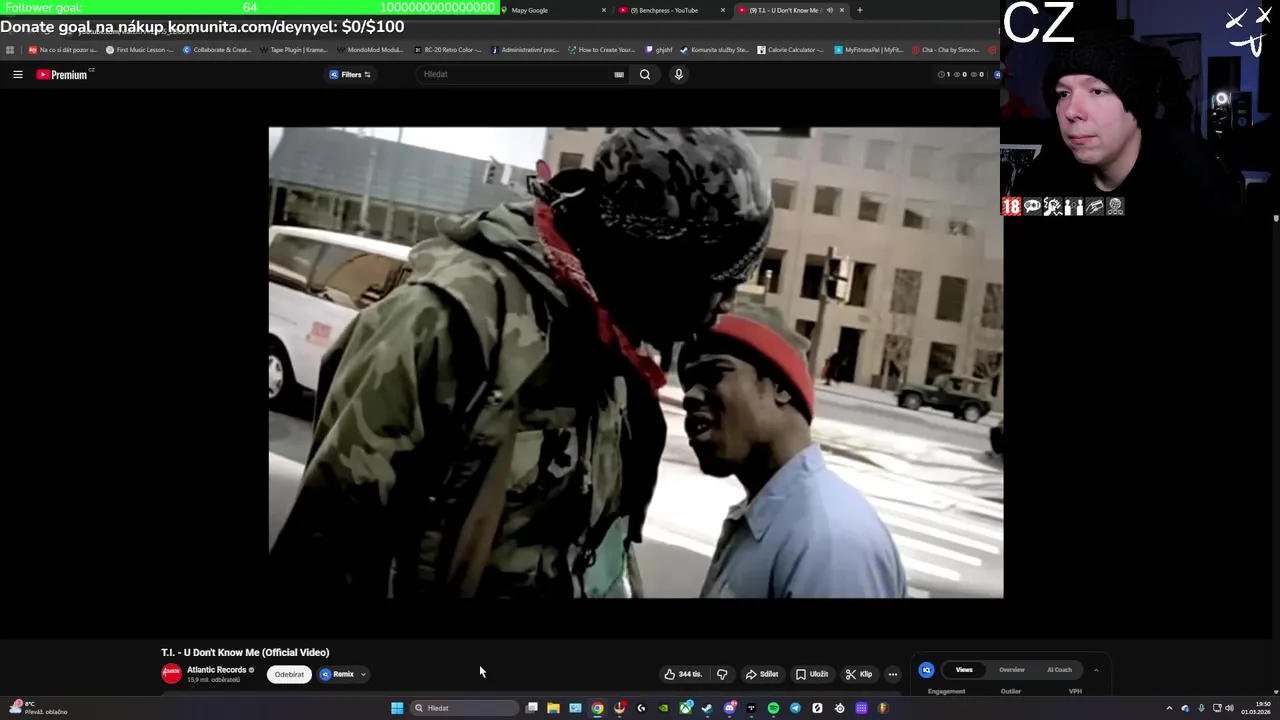Save video with Uložit button
Screen dimensions: 1280x720
(x=812, y=674)
